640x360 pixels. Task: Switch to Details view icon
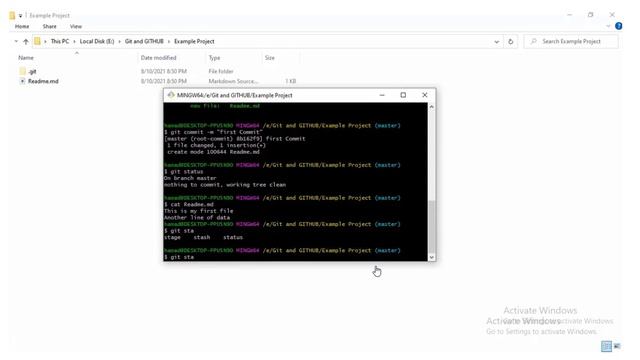(606, 346)
